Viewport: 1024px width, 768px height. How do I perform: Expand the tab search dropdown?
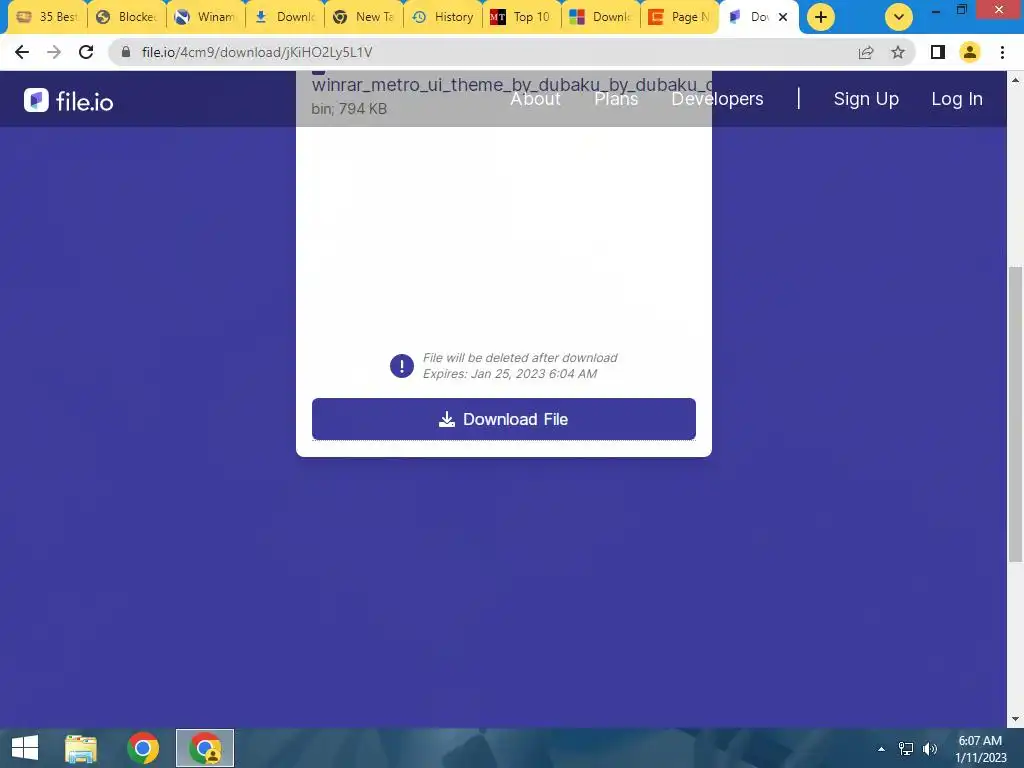click(899, 17)
